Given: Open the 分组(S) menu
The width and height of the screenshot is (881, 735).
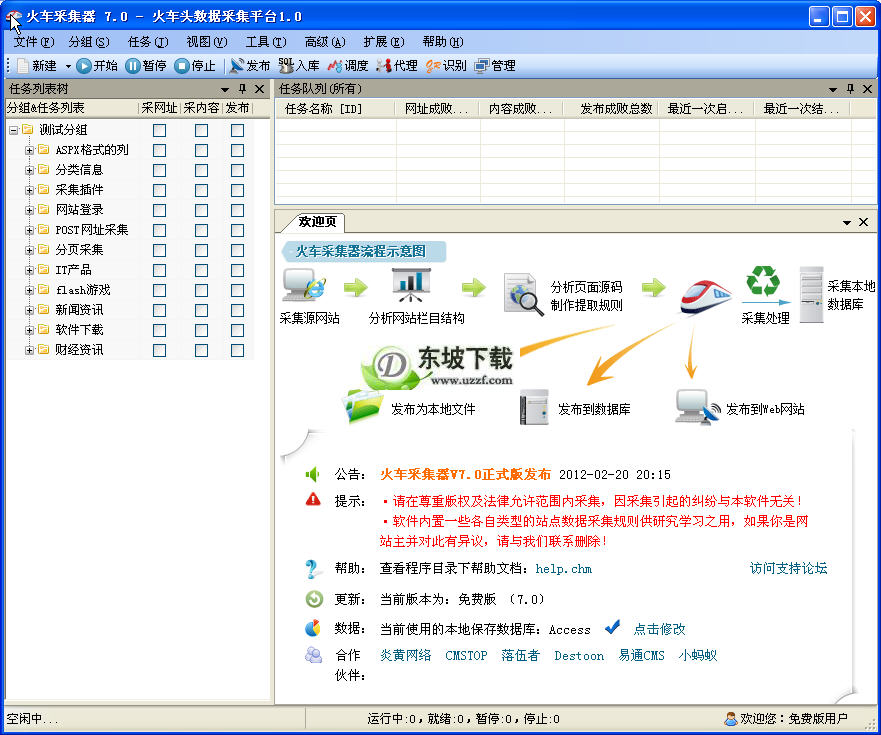Looking at the screenshot, I should [x=89, y=42].
